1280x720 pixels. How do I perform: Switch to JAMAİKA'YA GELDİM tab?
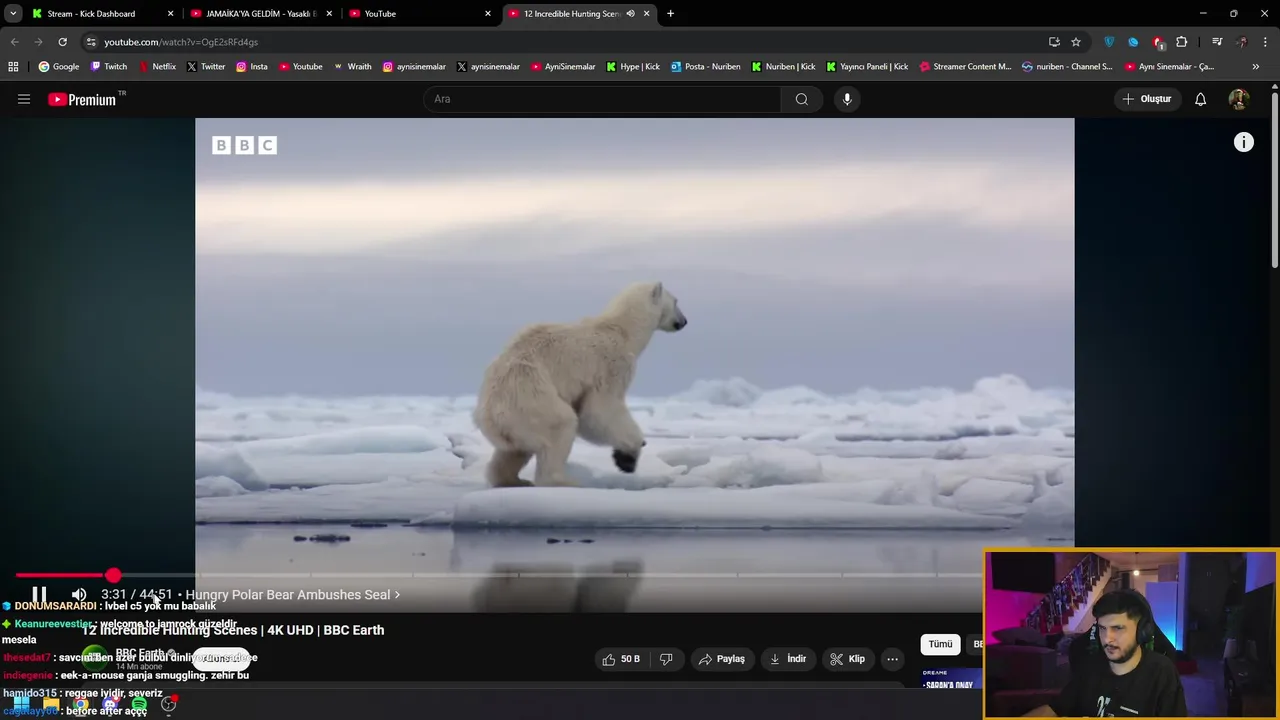pos(262,13)
